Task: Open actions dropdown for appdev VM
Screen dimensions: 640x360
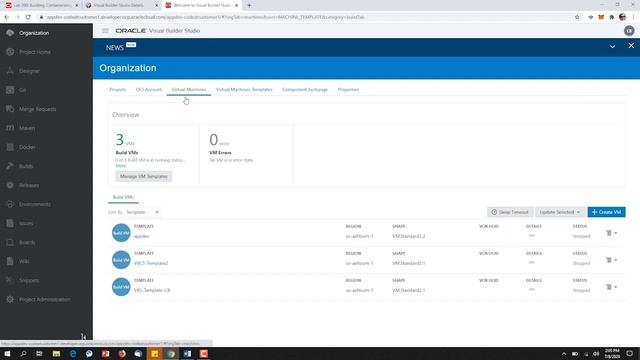Action: 611,233
